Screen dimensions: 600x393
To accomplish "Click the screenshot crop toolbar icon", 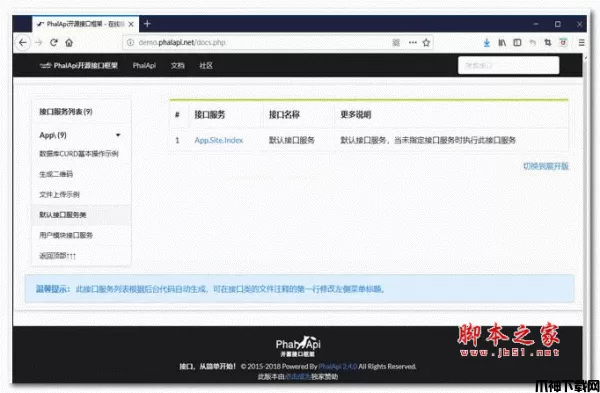I will tap(548, 42).
